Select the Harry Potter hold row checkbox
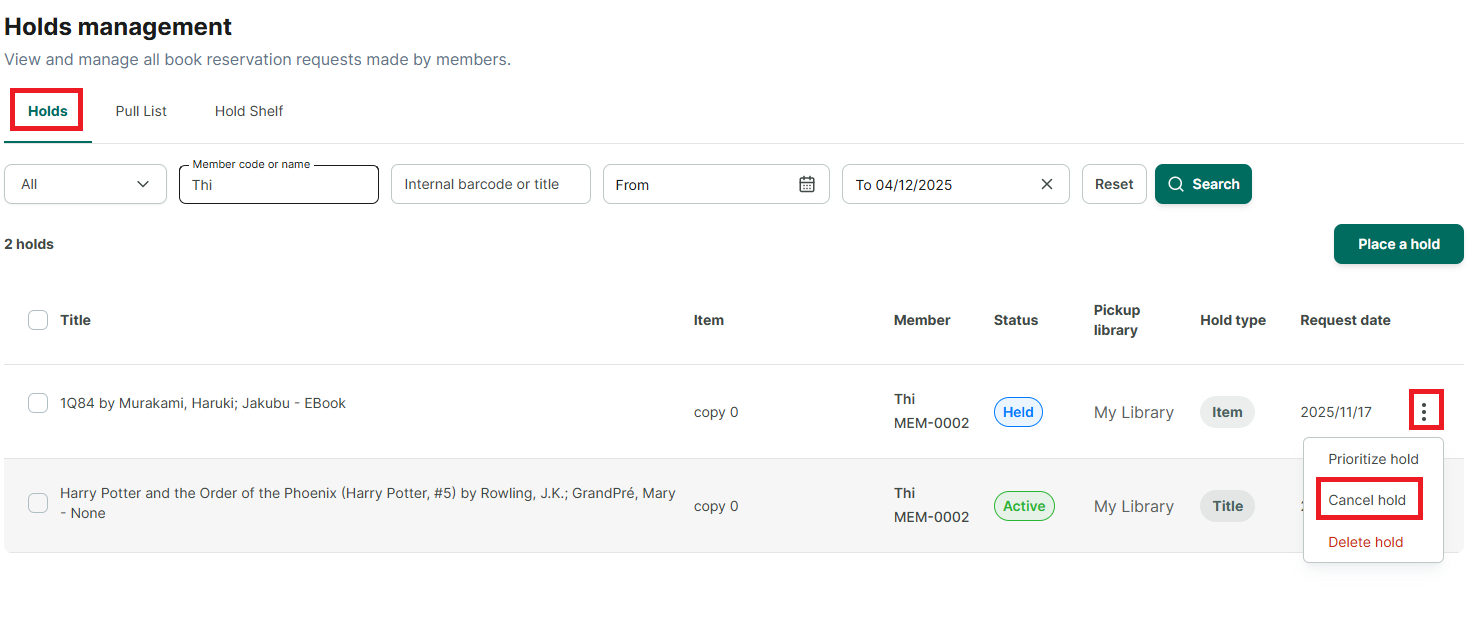Viewport: 1474px width, 635px height. pyautogui.click(x=38, y=503)
